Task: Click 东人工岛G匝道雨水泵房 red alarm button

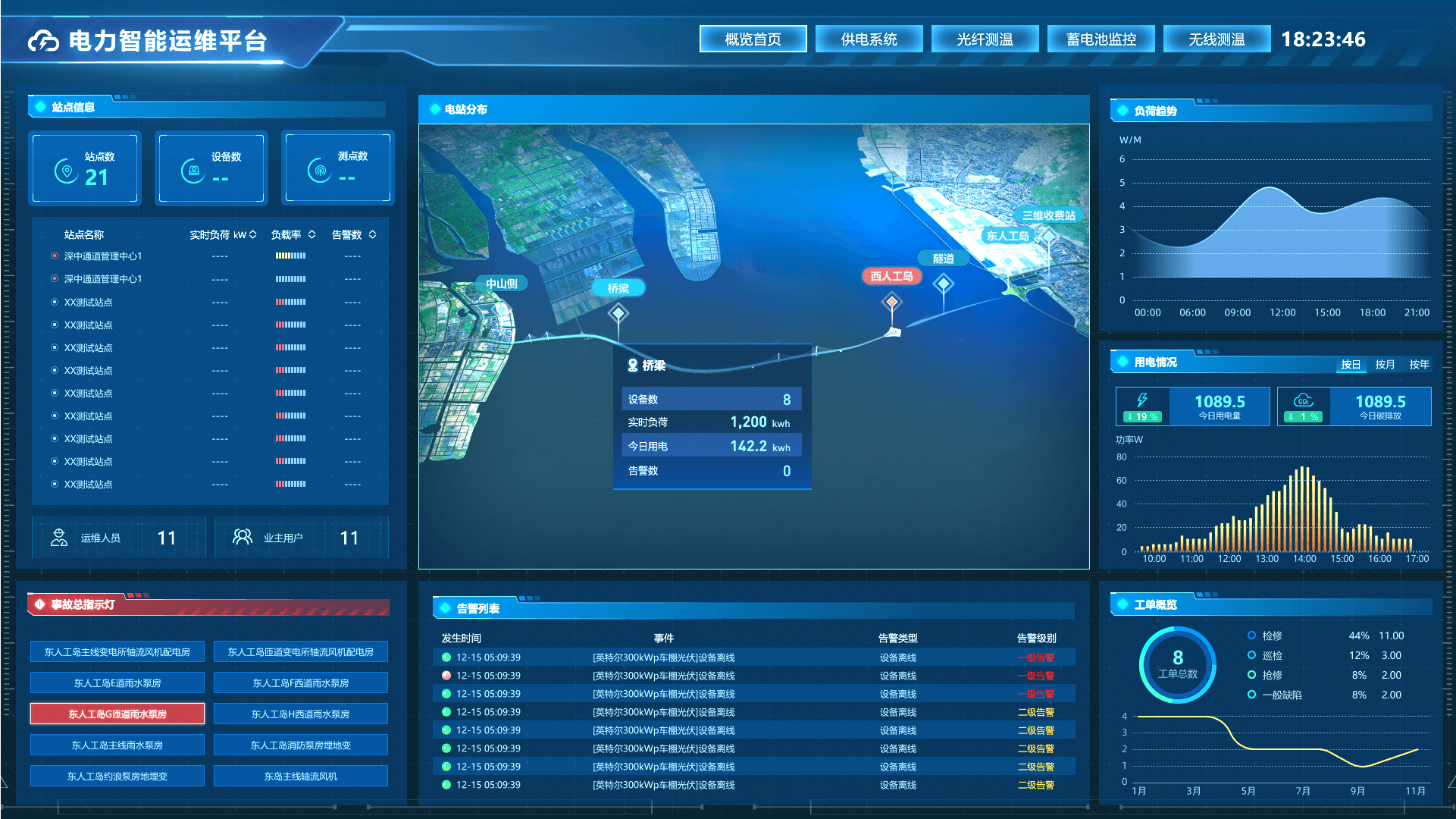Action: point(117,714)
